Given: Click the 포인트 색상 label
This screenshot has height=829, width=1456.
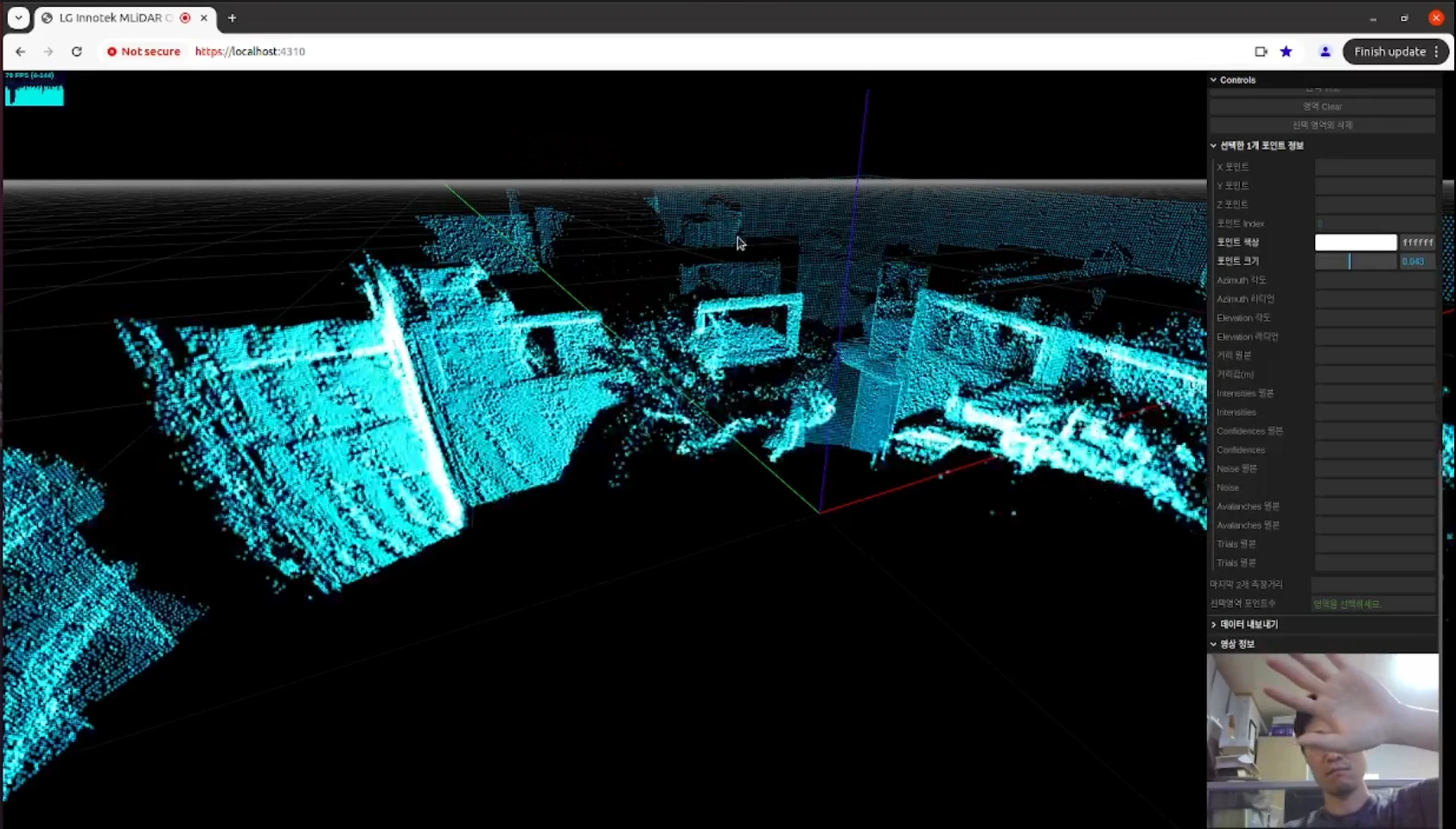Looking at the screenshot, I should [1237, 243].
